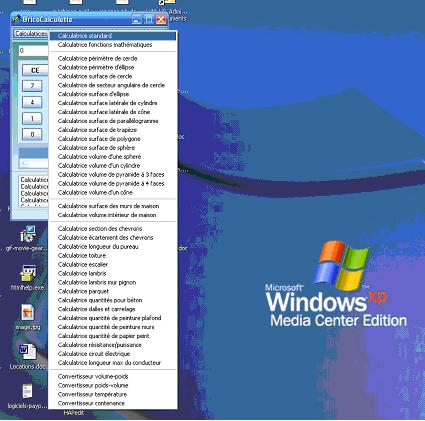Hit the 4 key on the calculator
The width and height of the screenshot is (425, 421).
pos(32,102)
